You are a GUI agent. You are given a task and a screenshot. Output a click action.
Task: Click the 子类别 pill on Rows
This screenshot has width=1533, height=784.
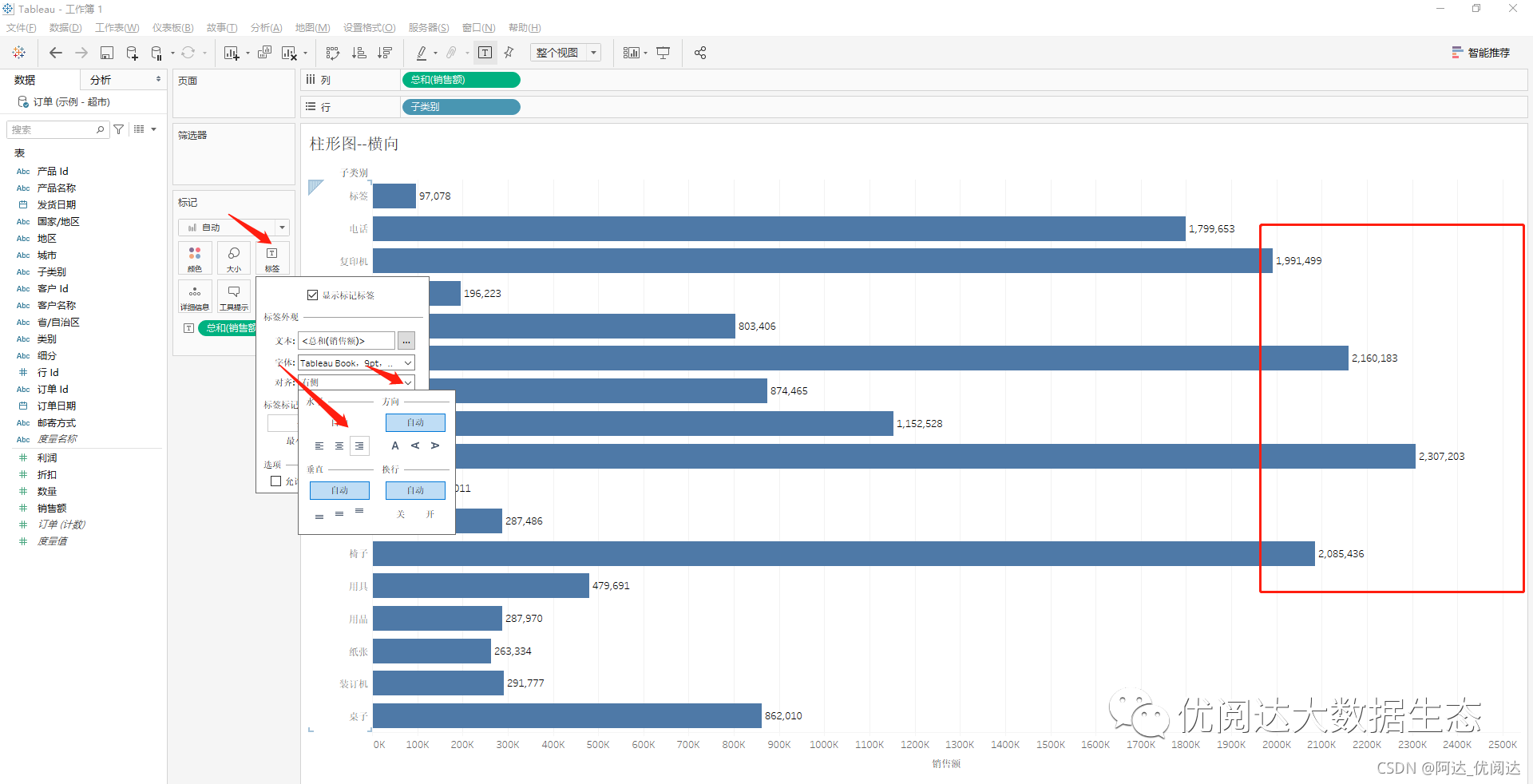[461, 107]
